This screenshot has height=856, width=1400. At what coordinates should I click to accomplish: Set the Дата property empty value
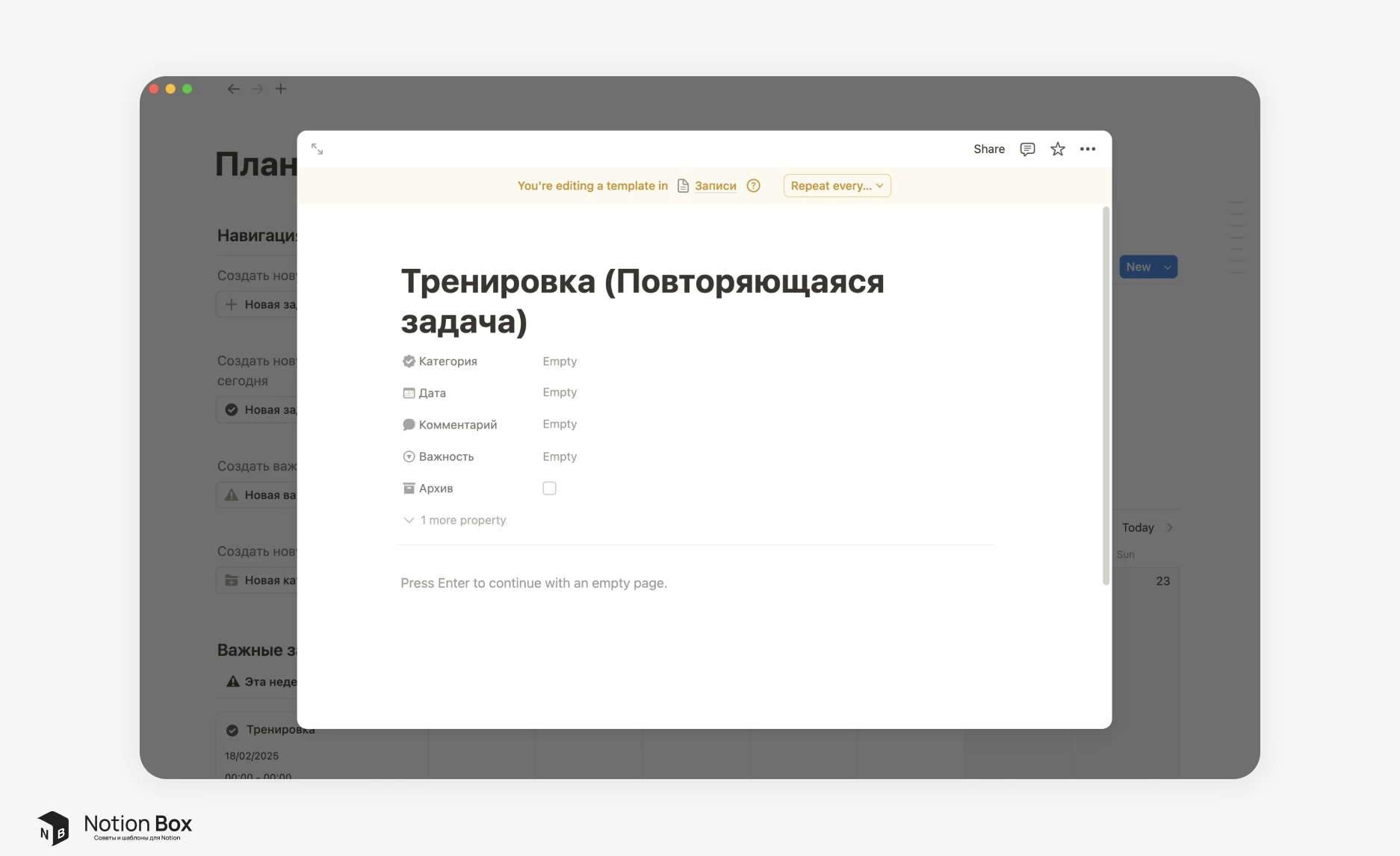[x=560, y=393]
